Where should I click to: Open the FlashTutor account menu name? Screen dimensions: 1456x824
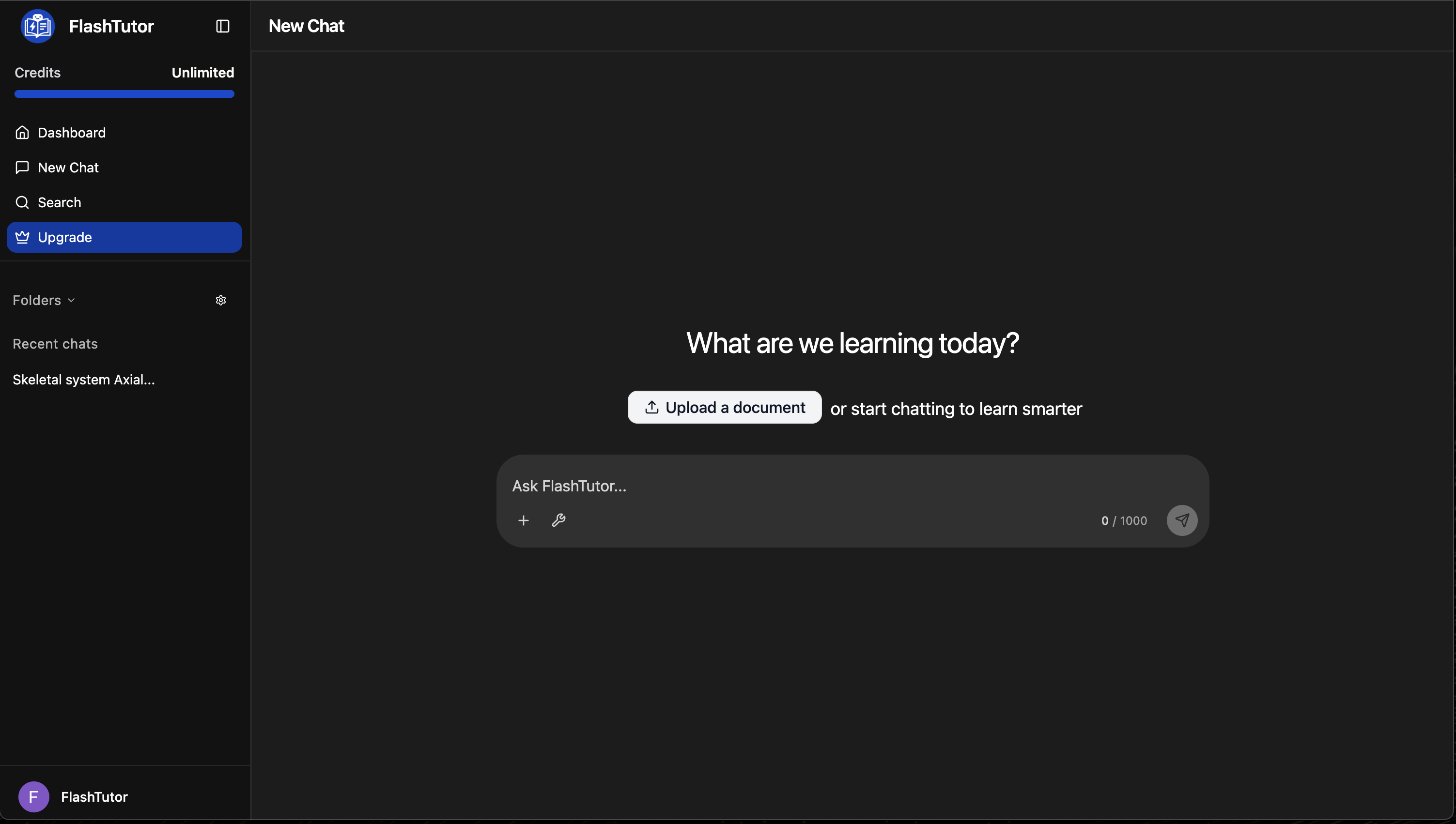(94, 797)
